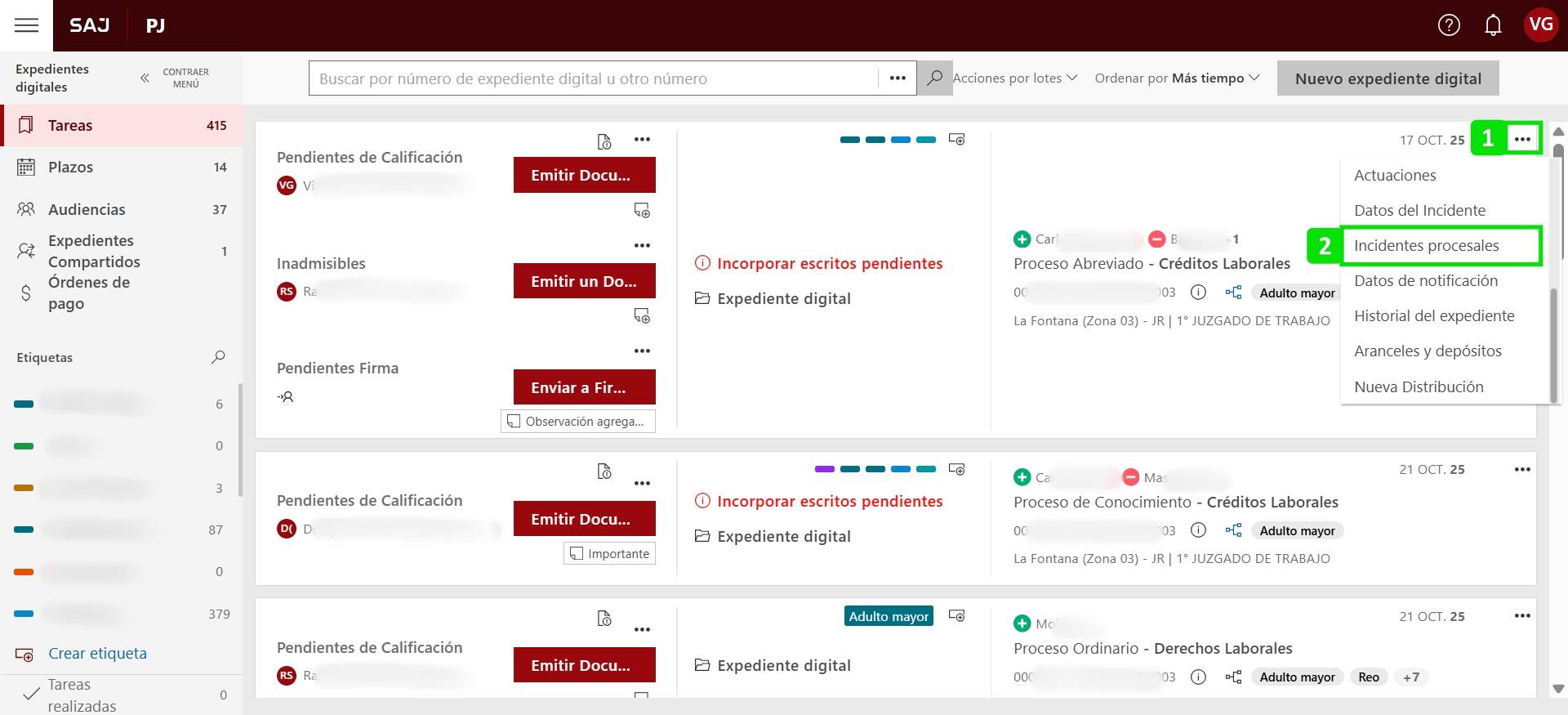
Task: Open search options ellipsis in search bar
Action: coord(898,78)
